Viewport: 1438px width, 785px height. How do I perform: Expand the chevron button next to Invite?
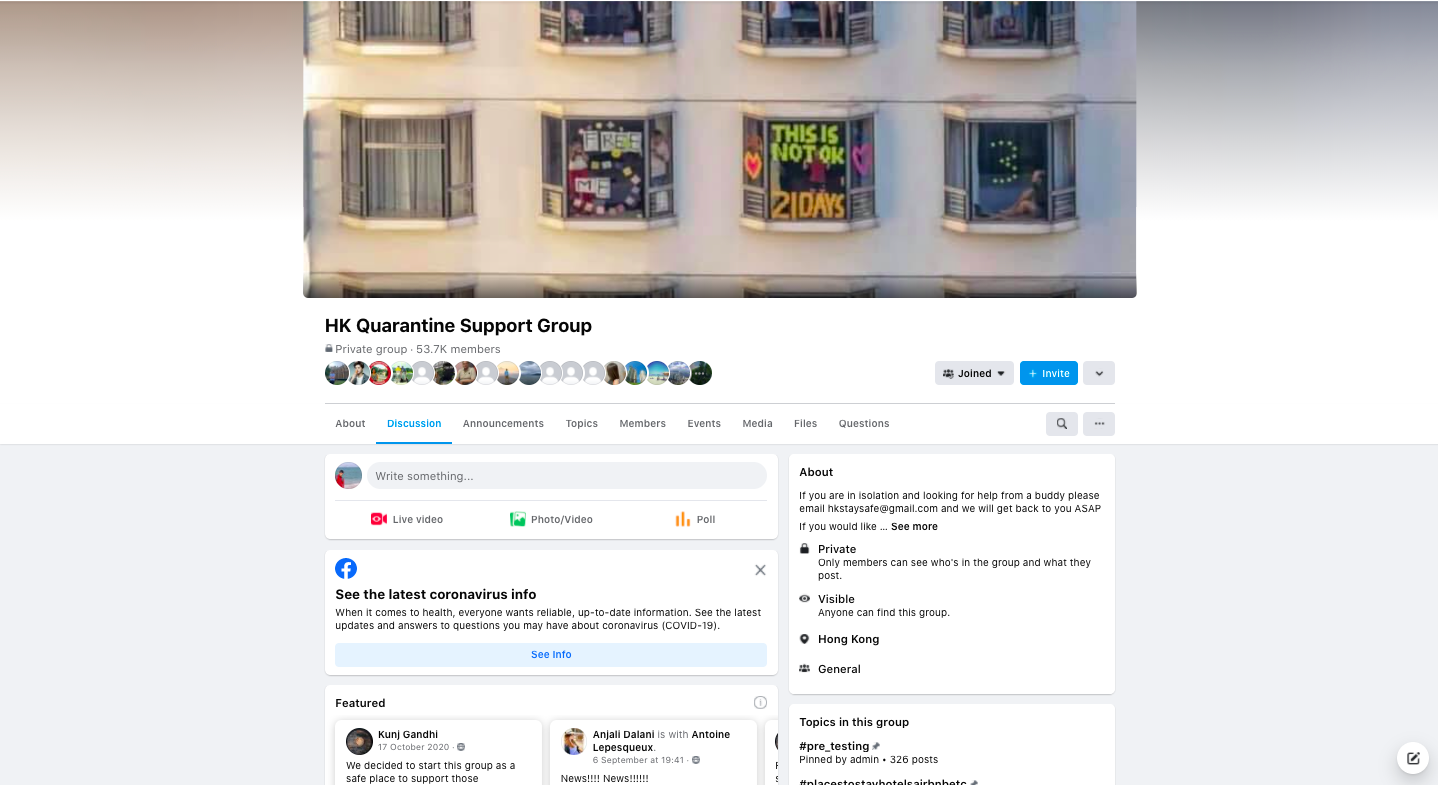(1099, 373)
